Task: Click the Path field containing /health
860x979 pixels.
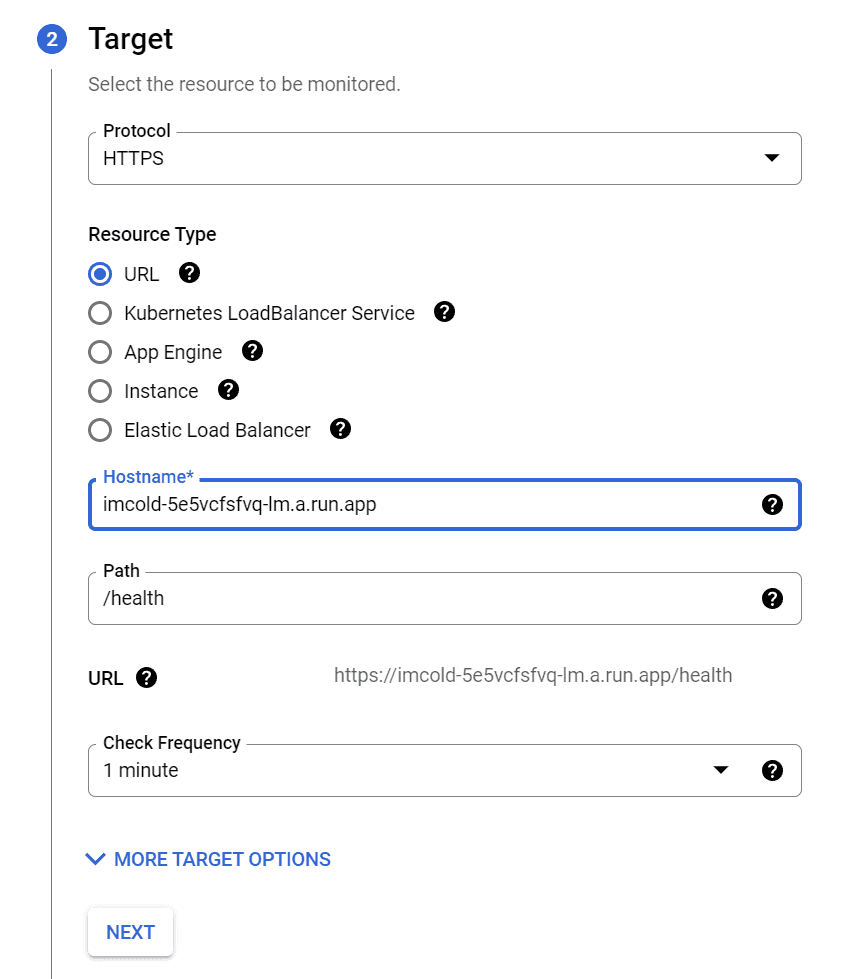Action: (420, 598)
